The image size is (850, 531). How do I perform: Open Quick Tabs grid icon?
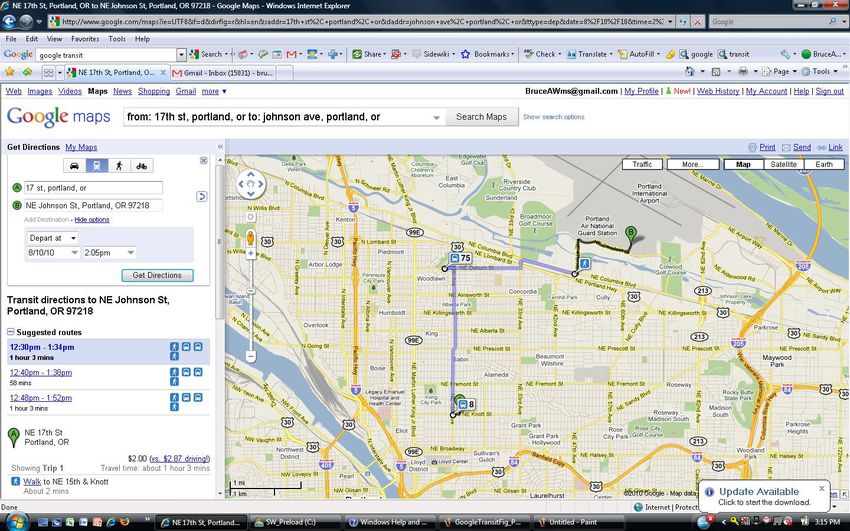coord(48,73)
